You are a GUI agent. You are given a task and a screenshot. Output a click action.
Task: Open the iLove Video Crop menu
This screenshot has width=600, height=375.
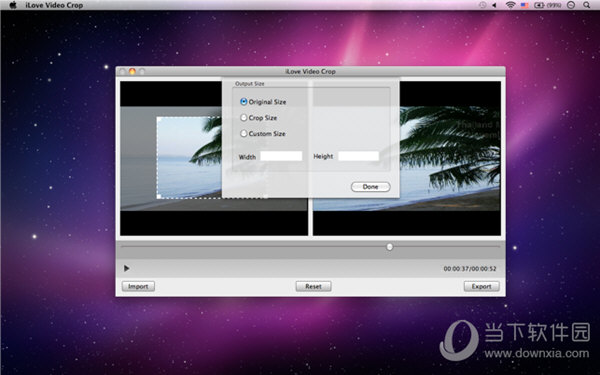[x=54, y=5]
